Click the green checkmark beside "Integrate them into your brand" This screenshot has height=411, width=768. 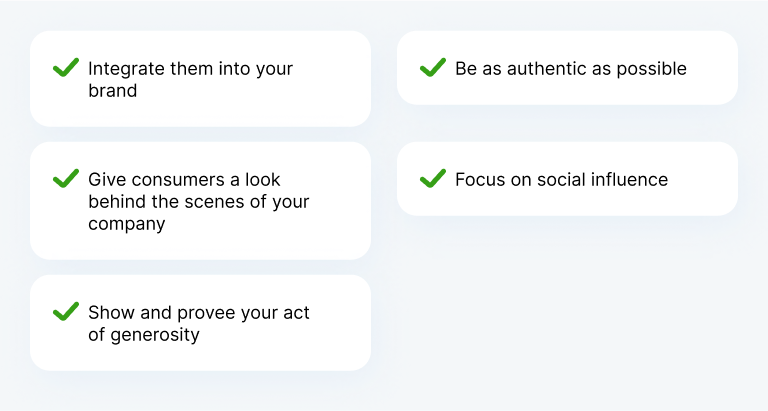pyautogui.click(x=66, y=68)
